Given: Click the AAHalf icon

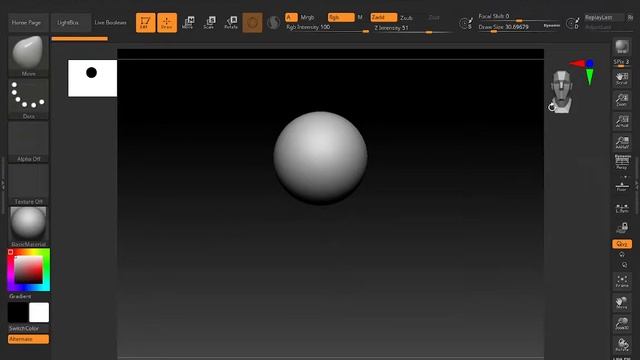Looking at the screenshot, I should pyautogui.click(x=622, y=142).
